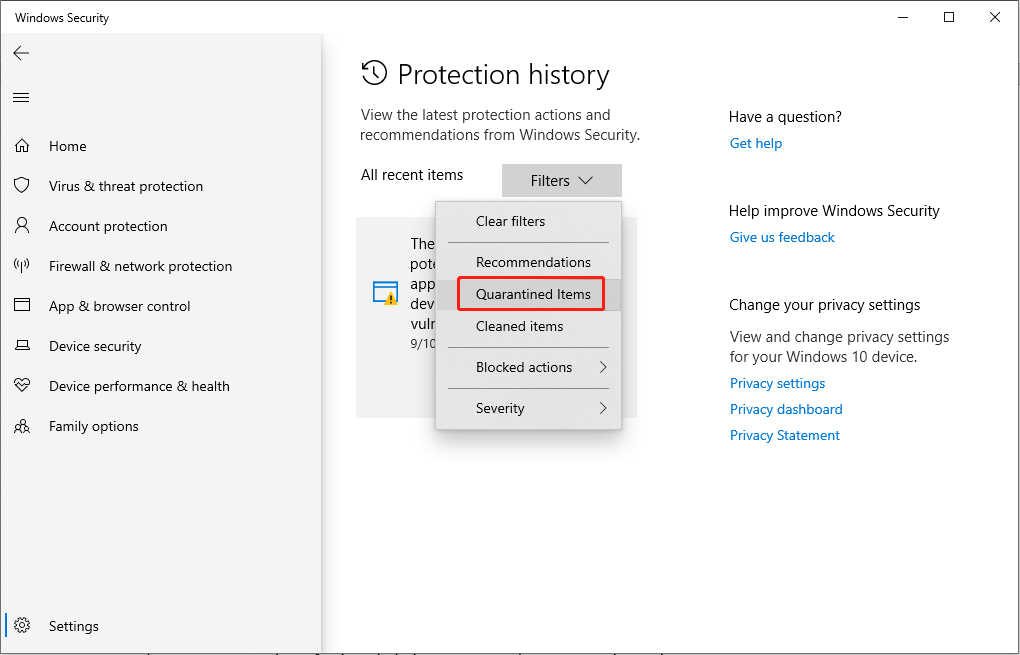The image size is (1020, 655).
Task: Open the Privacy dashboard link
Action: point(786,409)
